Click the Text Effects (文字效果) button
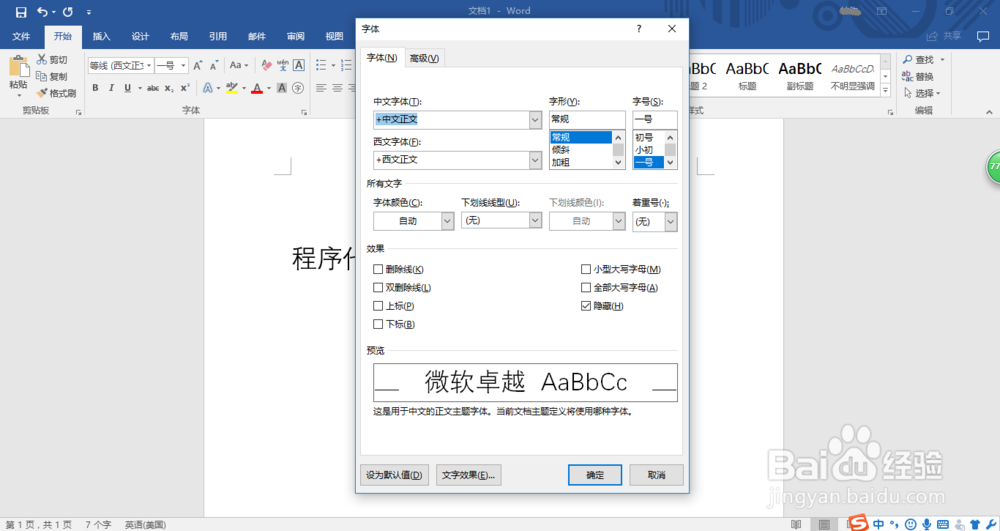The height and width of the screenshot is (531, 1000). click(469, 475)
